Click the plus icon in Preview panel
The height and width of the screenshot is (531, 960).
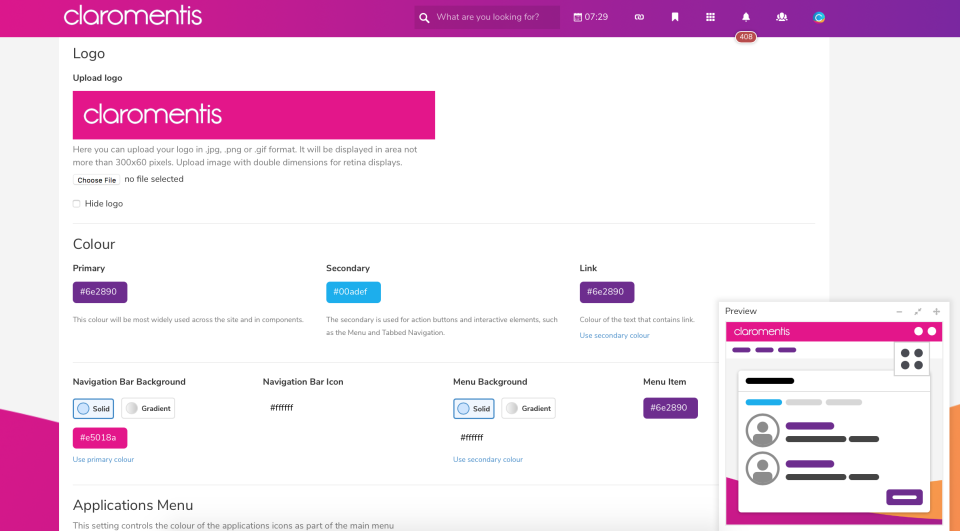936,312
